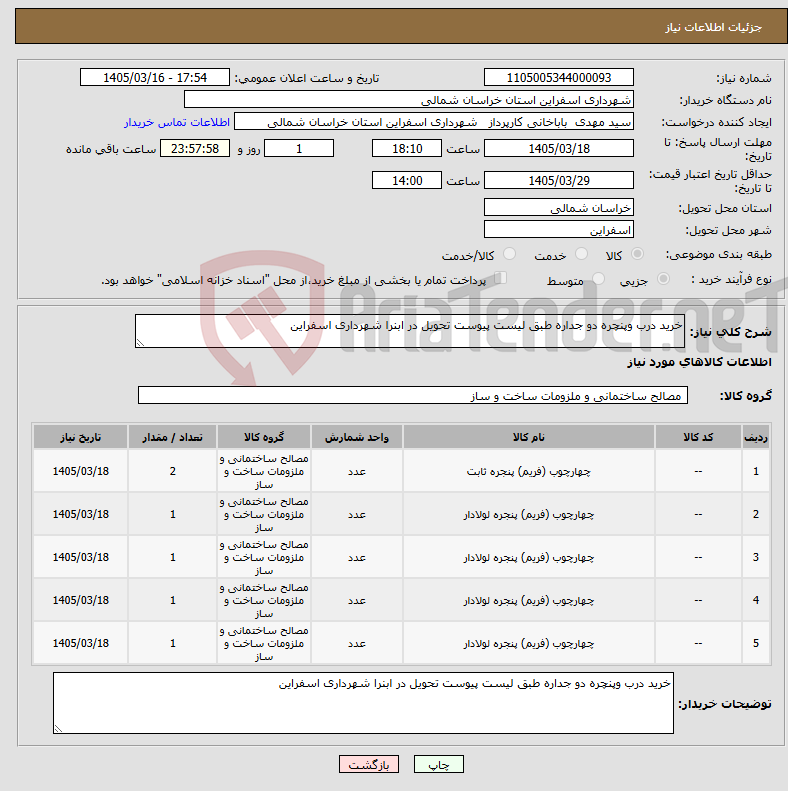Click the واحد شمارش column header
The width and height of the screenshot is (788, 791).
point(357,437)
